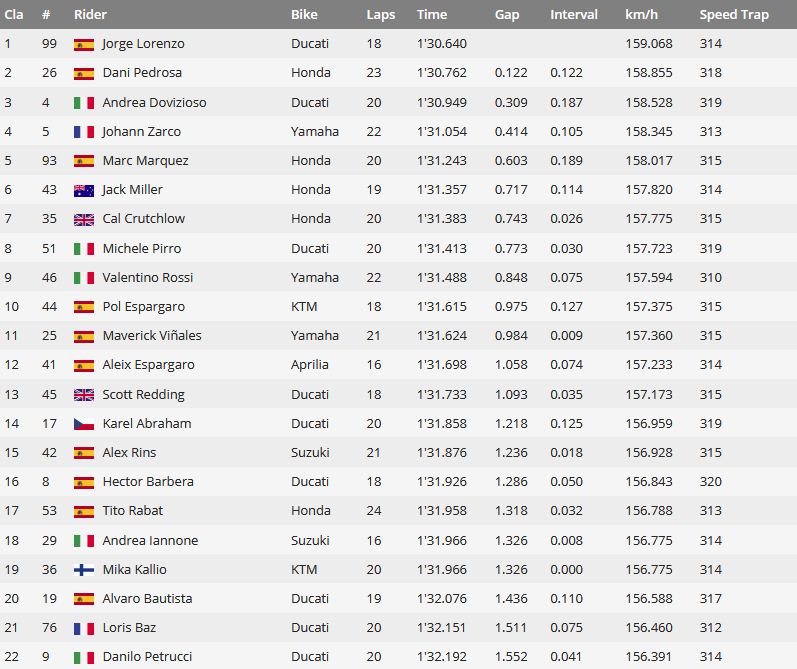Click the Laps column header
Viewport: 797px width, 669px height.
coord(381,15)
